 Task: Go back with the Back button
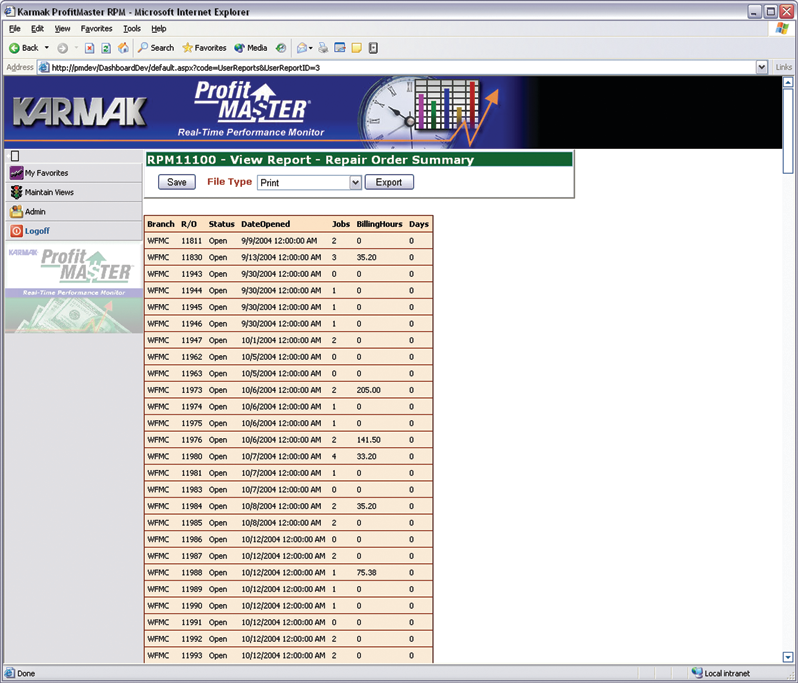[x=23, y=48]
